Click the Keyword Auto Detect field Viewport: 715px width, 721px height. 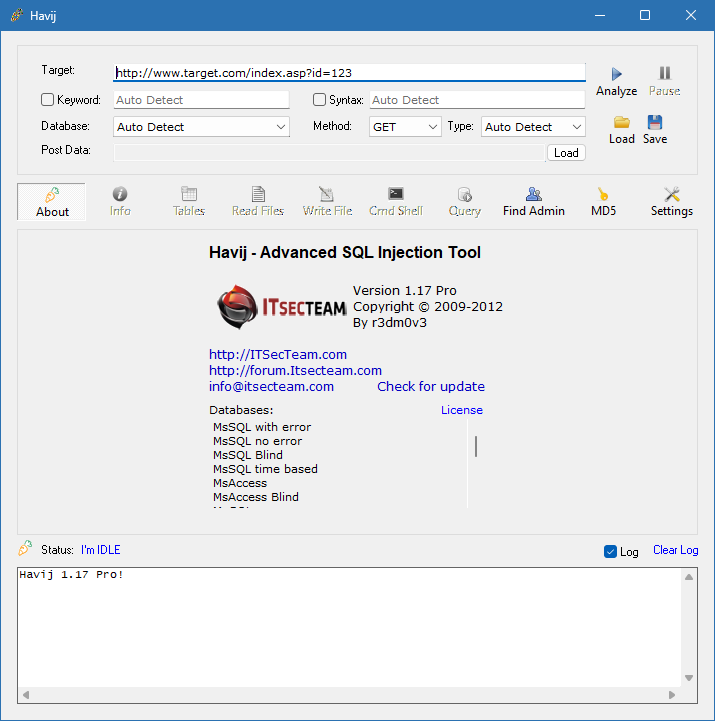[x=201, y=100]
